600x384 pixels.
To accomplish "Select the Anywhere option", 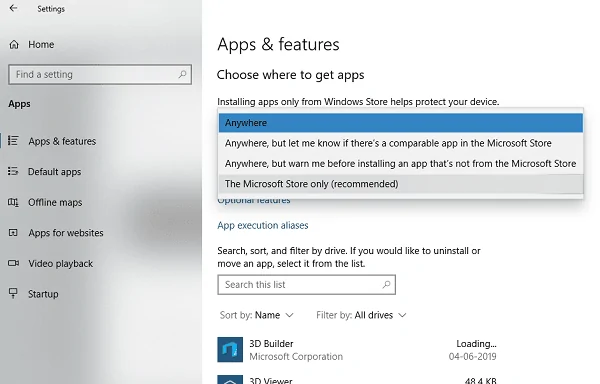I will pos(401,123).
